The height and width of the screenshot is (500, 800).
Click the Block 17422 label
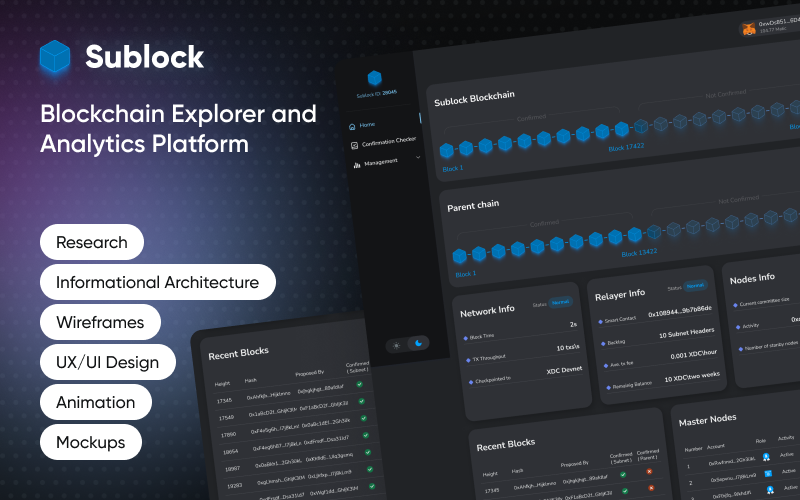[x=626, y=147]
